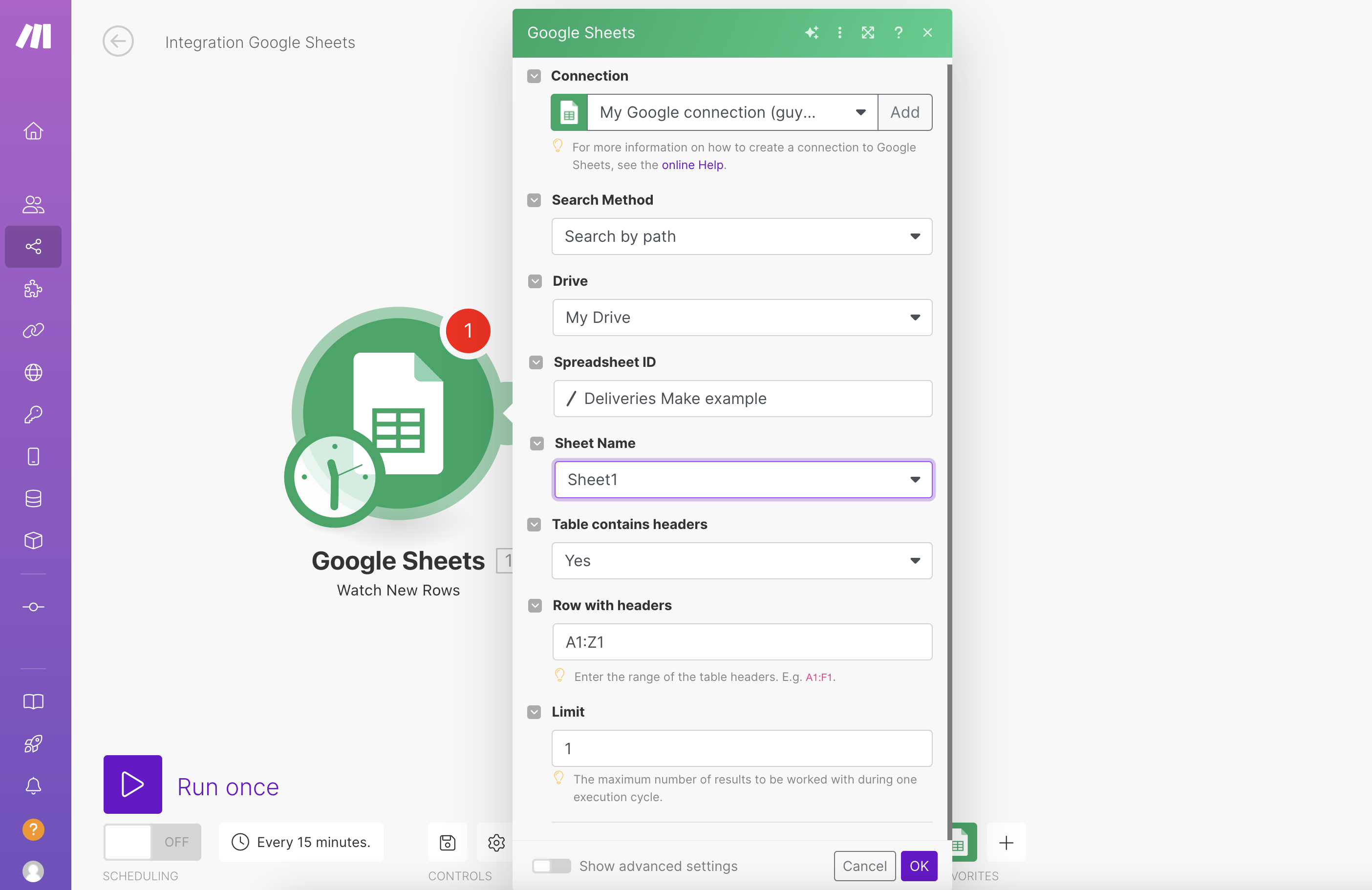The width and height of the screenshot is (1372, 890).
Task: Open the Team (people) sidebar icon
Action: click(x=33, y=205)
